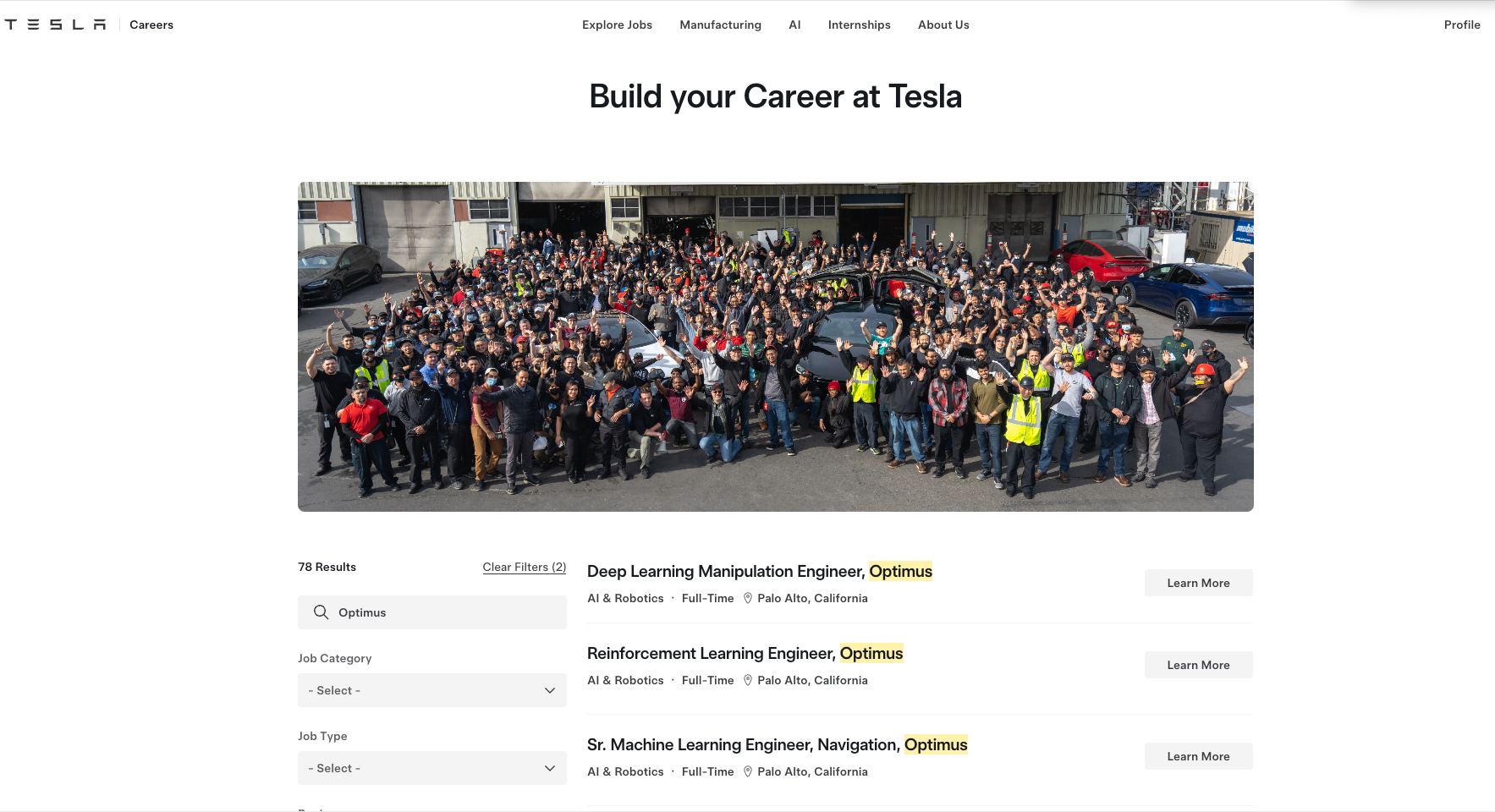Image resolution: width=1495 pixels, height=812 pixels.
Task: Open the Manufacturing menu item
Action: click(x=720, y=25)
